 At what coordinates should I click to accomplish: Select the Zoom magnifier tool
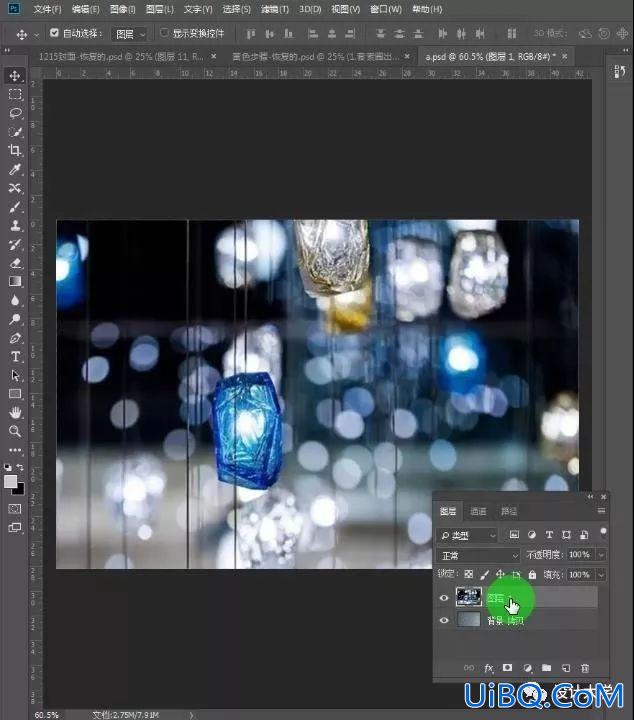click(15, 431)
